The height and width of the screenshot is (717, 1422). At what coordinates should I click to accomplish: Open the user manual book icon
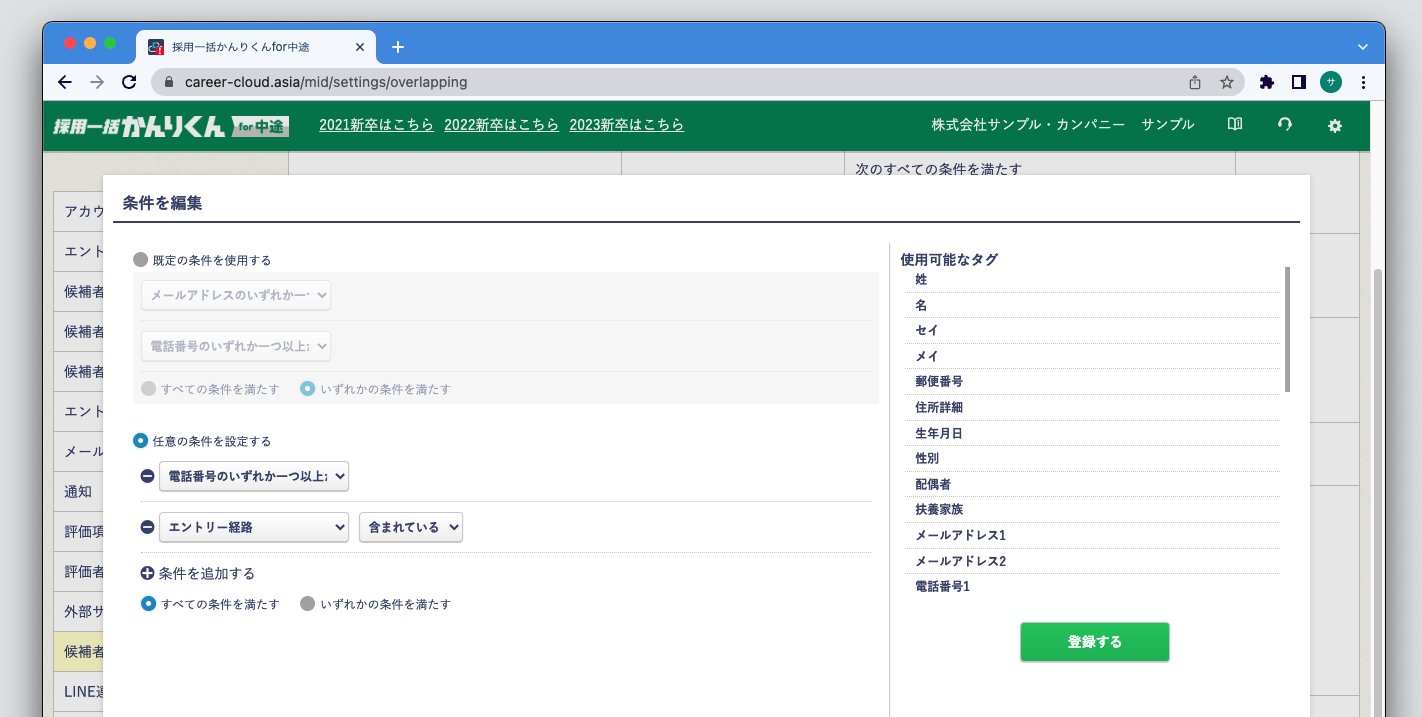[x=1234, y=124]
